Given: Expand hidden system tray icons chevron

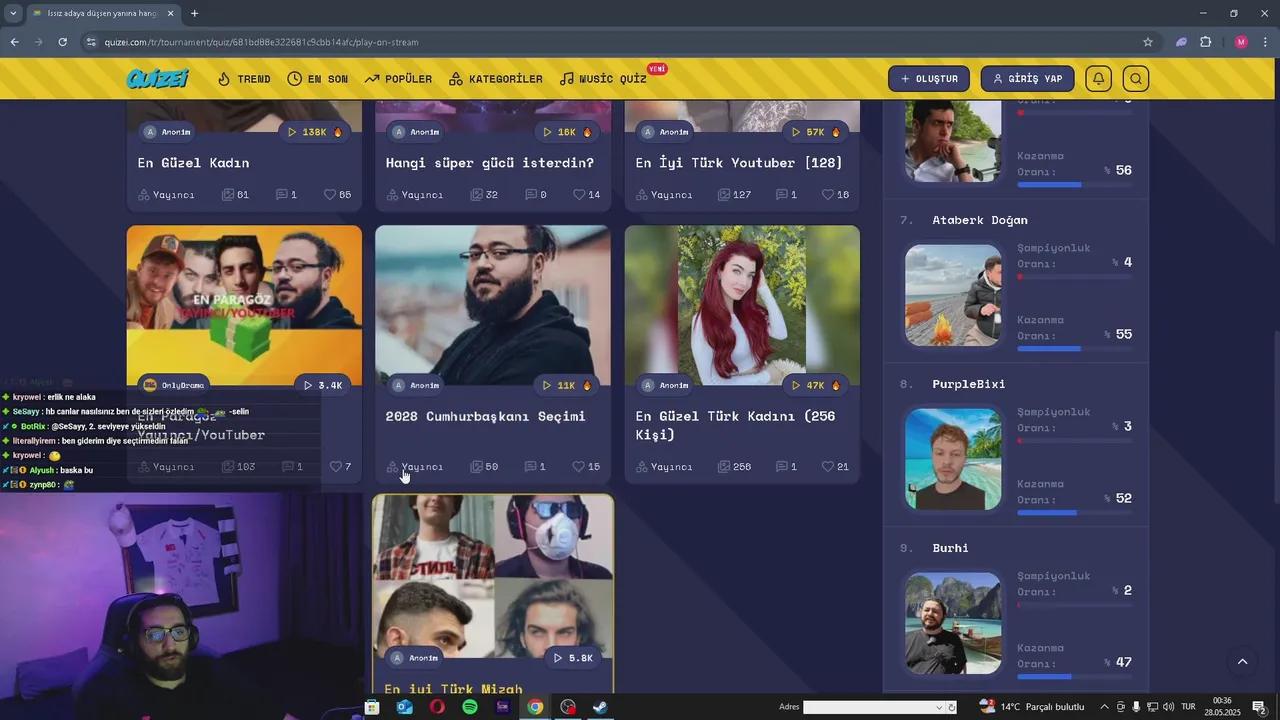Looking at the screenshot, I should (1104, 707).
